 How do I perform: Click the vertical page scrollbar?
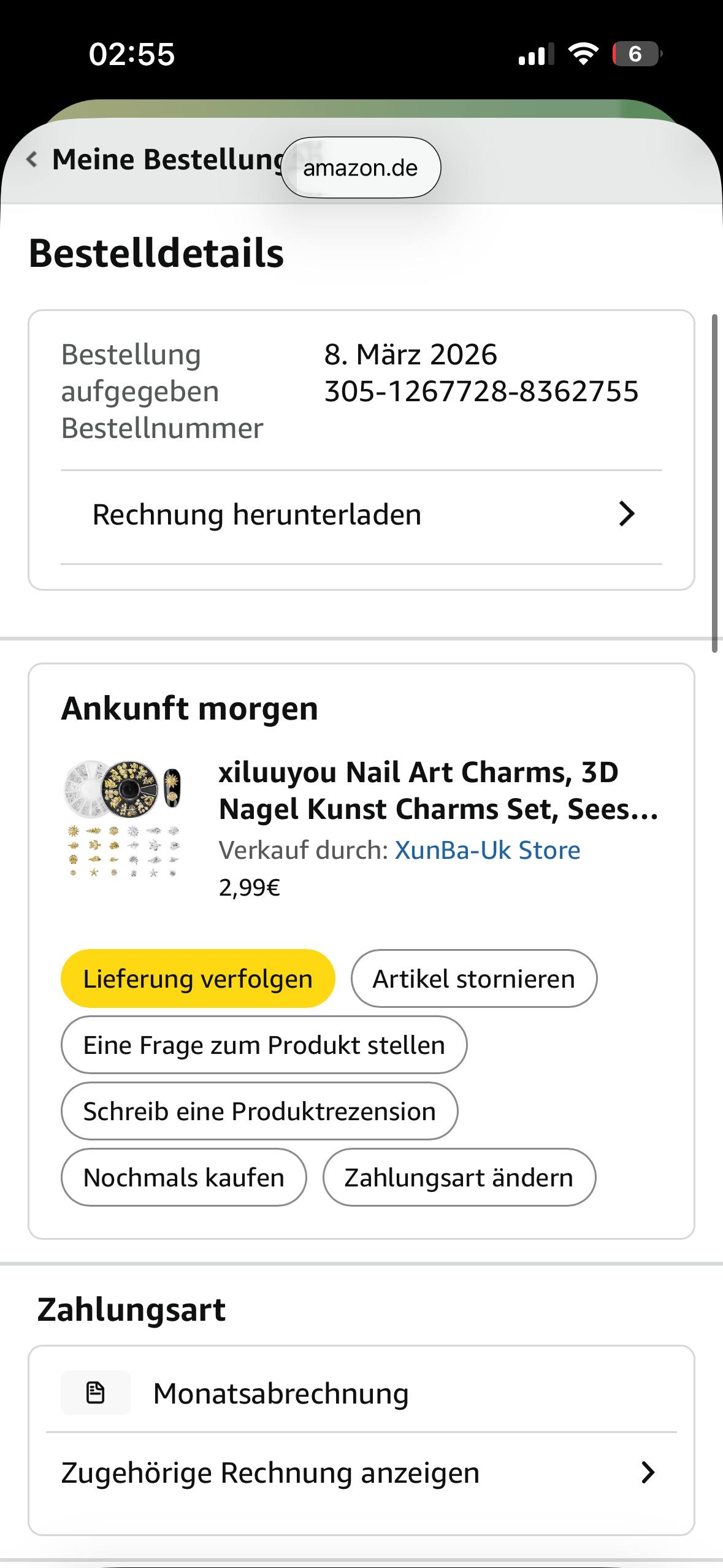coord(714,483)
